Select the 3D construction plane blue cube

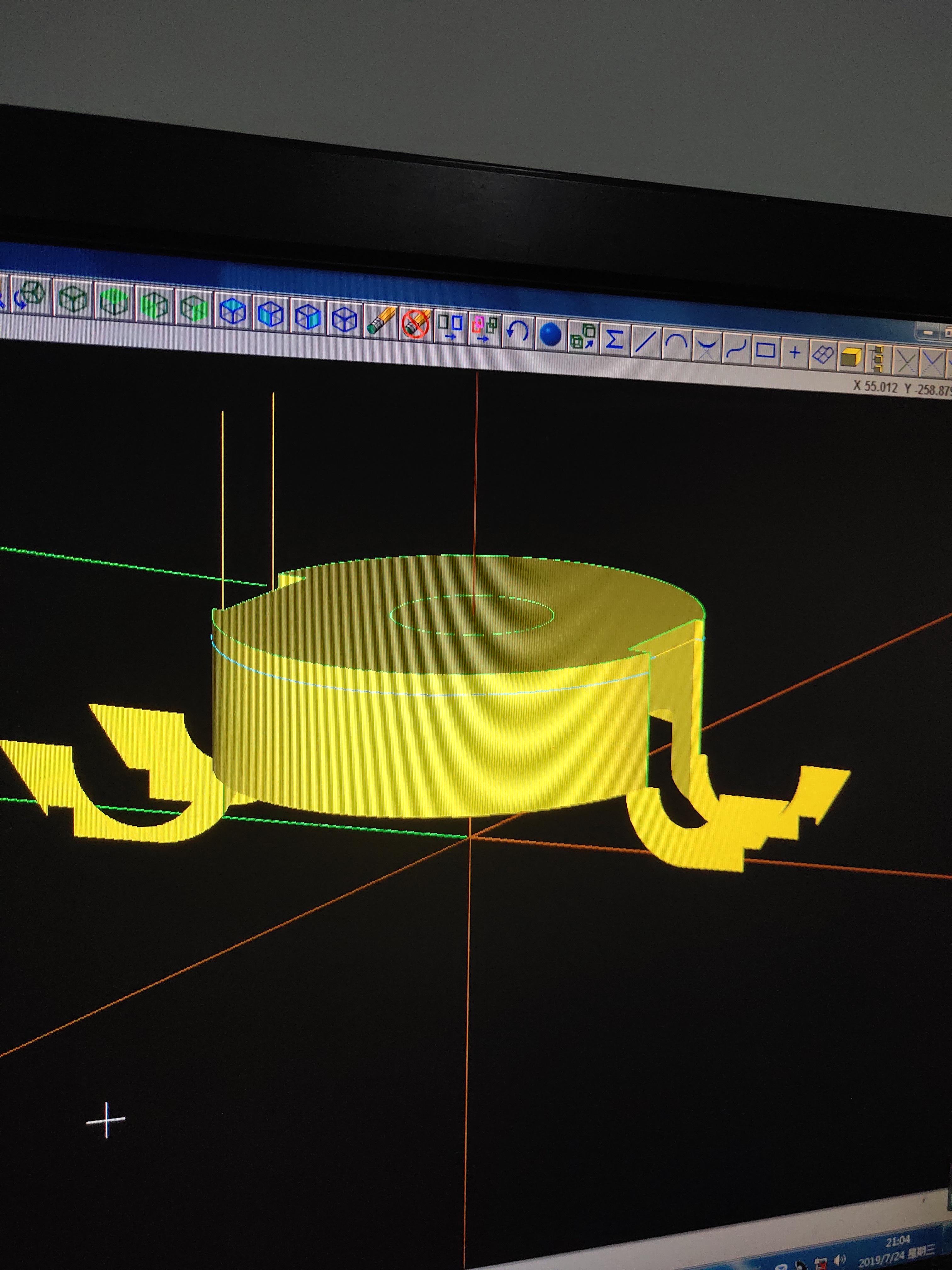pyautogui.click(x=345, y=319)
